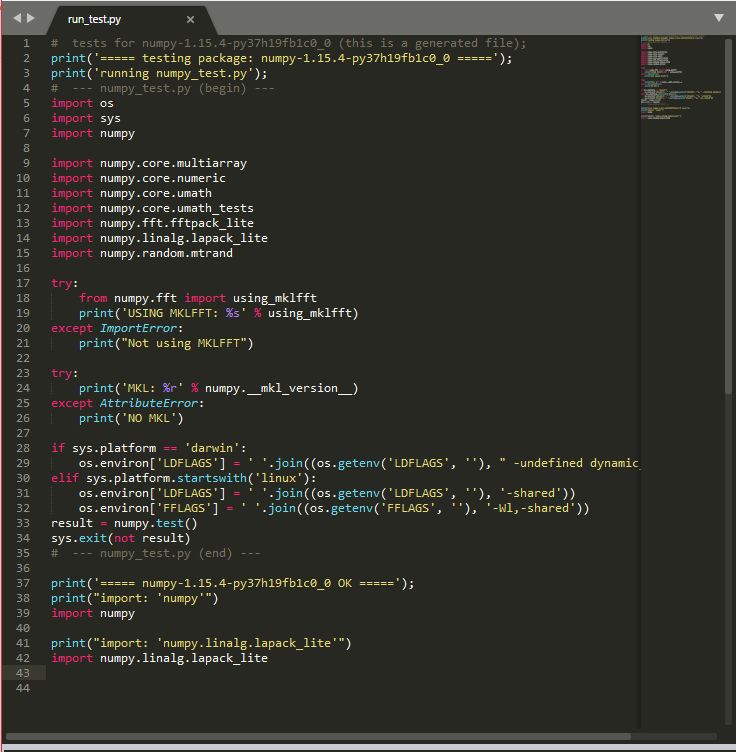736x752 pixels.
Task: Click 'numpy.core.umath_tests' on line 12
Action: pos(176,208)
